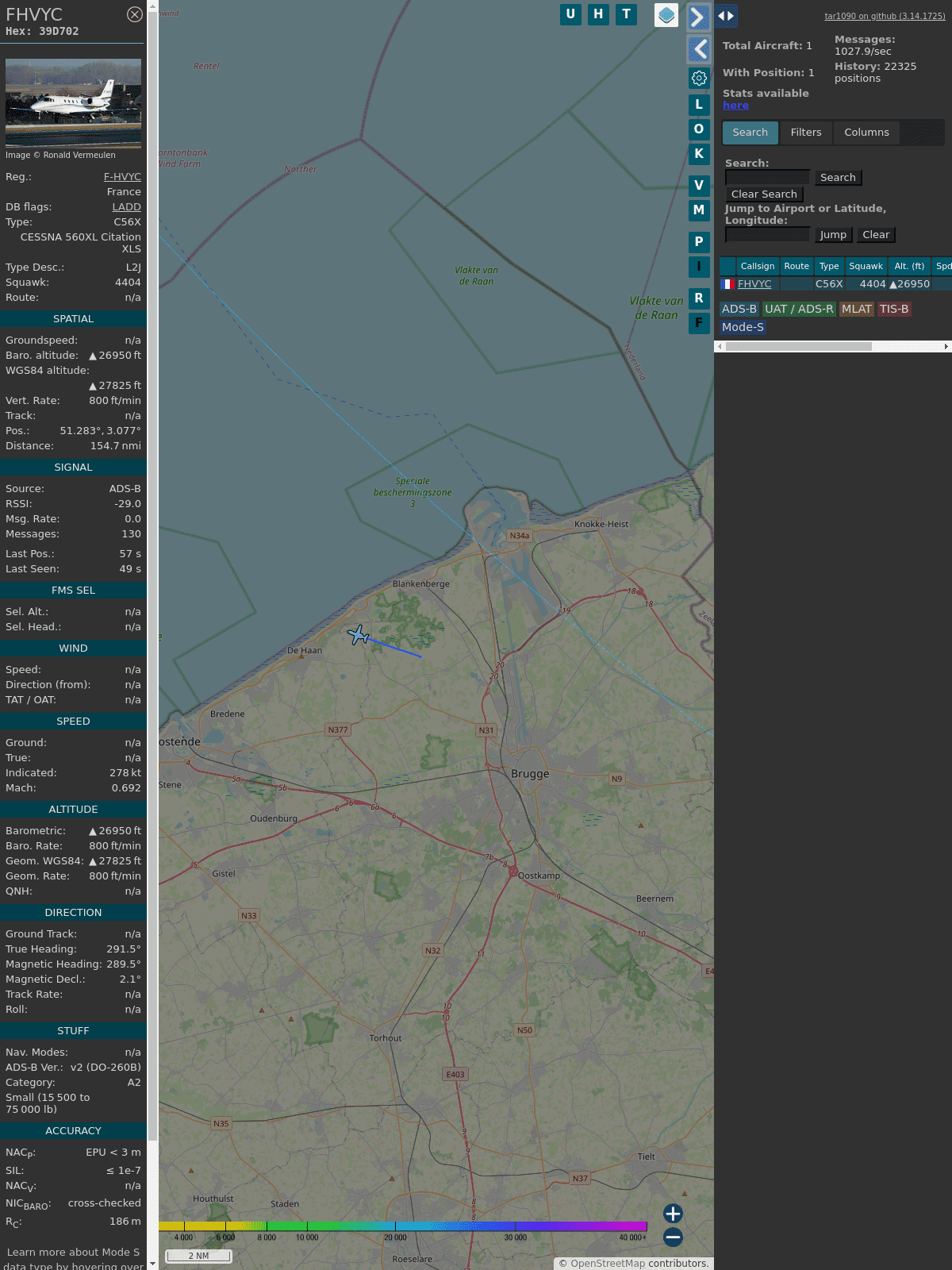
Task: Open the F-HVYC registration link
Action: click(x=122, y=177)
